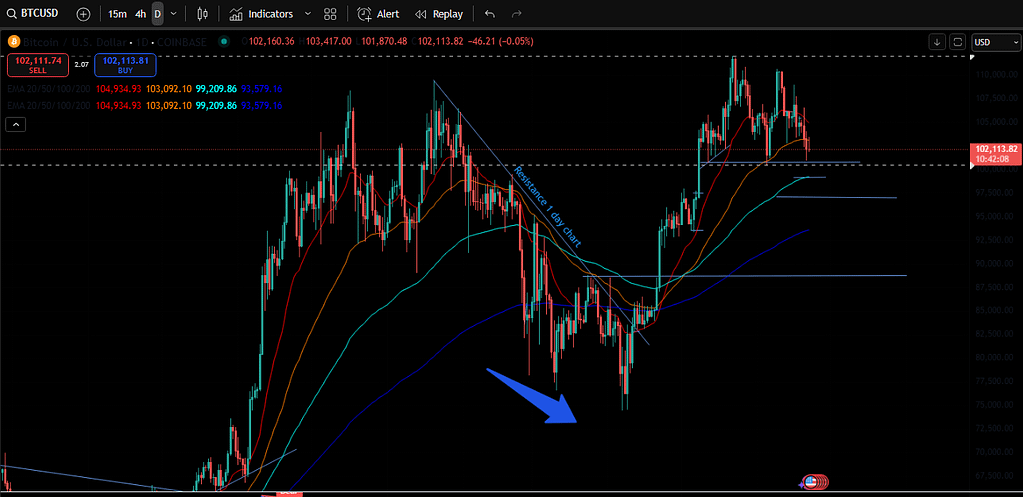
Task: Click the 75,000.00 price scale label
Action: 996,404
